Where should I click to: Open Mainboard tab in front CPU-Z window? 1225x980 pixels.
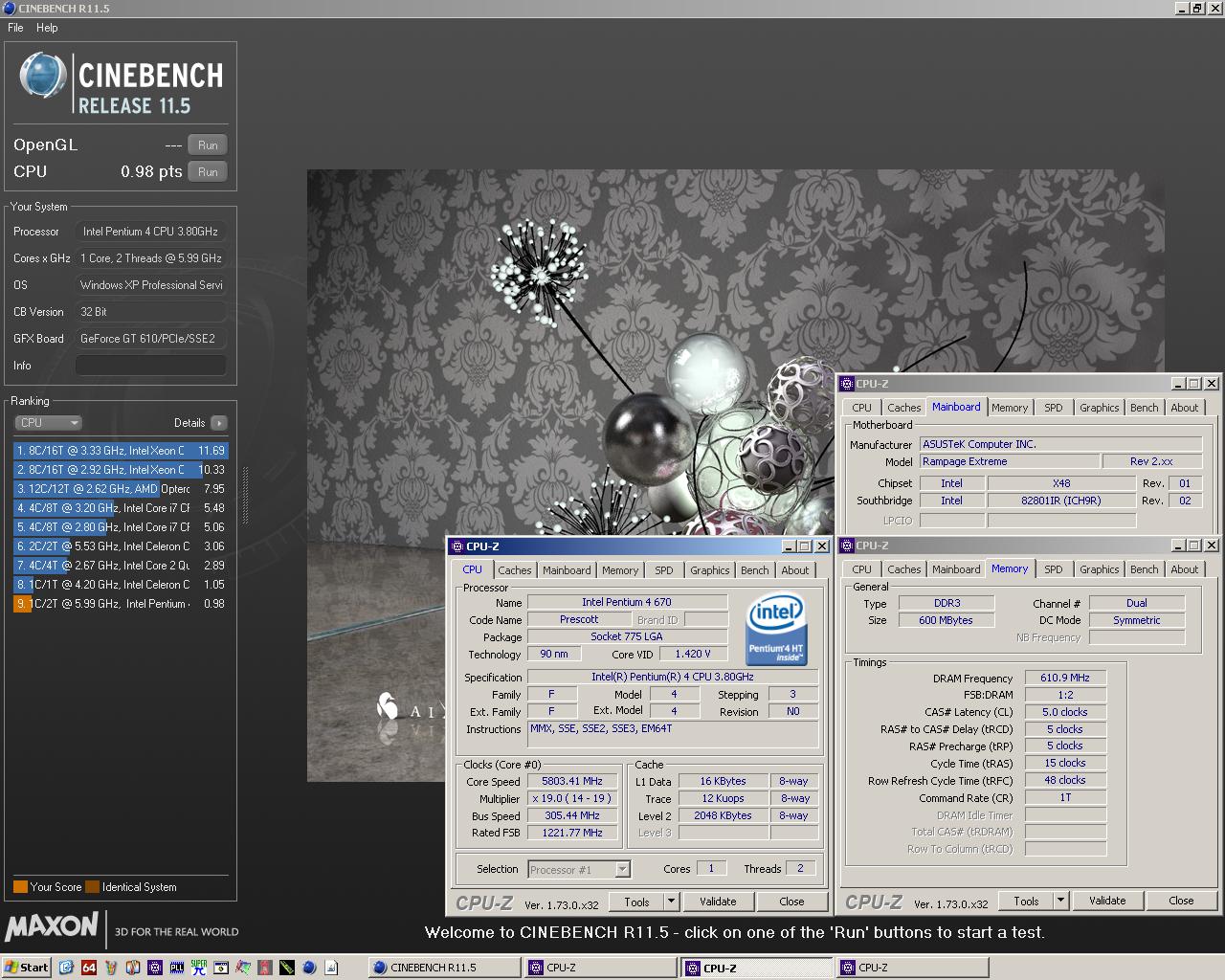(x=567, y=570)
